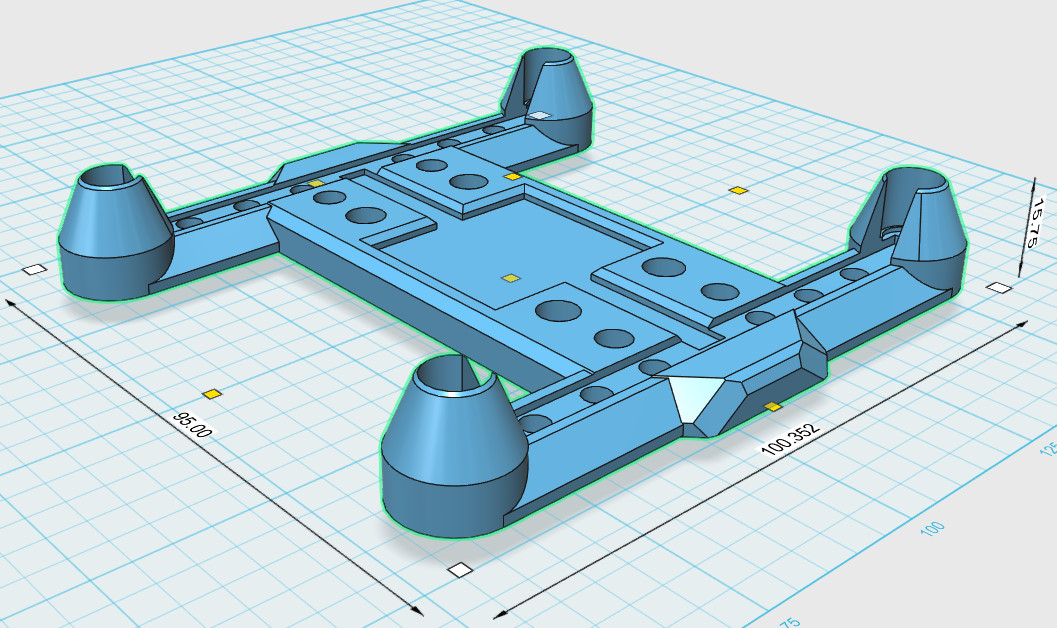Click the white handle on top of the rear cone post
This screenshot has width=1057, height=628.
539,116
